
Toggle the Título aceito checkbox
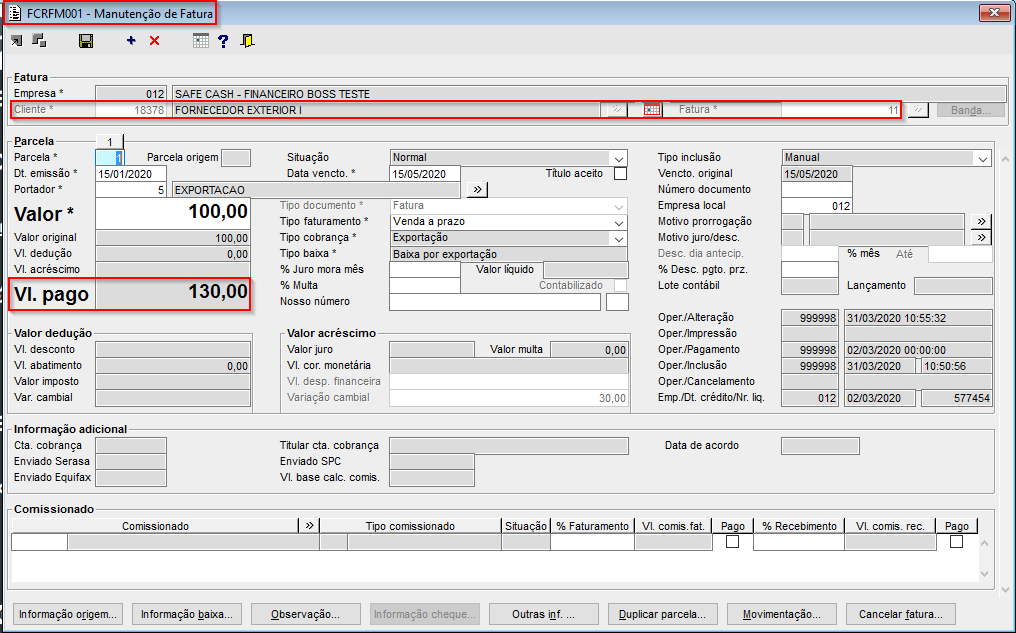coord(620,174)
